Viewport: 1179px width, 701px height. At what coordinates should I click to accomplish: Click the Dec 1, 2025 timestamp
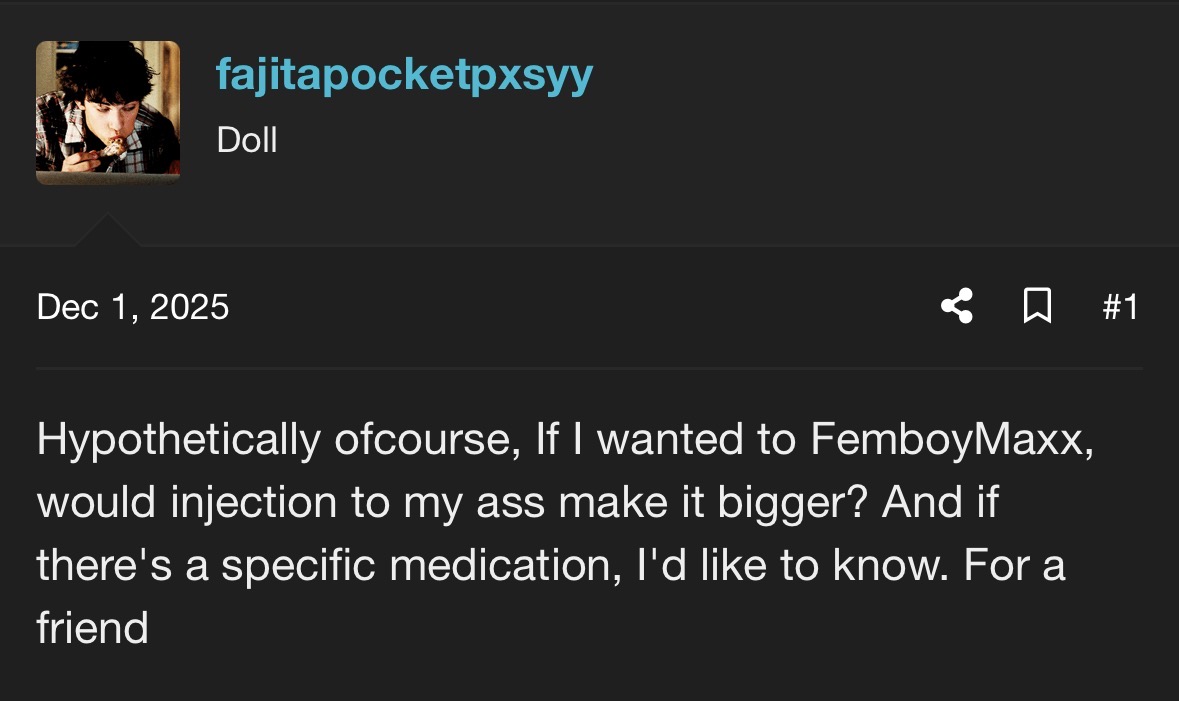tap(132, 307)
